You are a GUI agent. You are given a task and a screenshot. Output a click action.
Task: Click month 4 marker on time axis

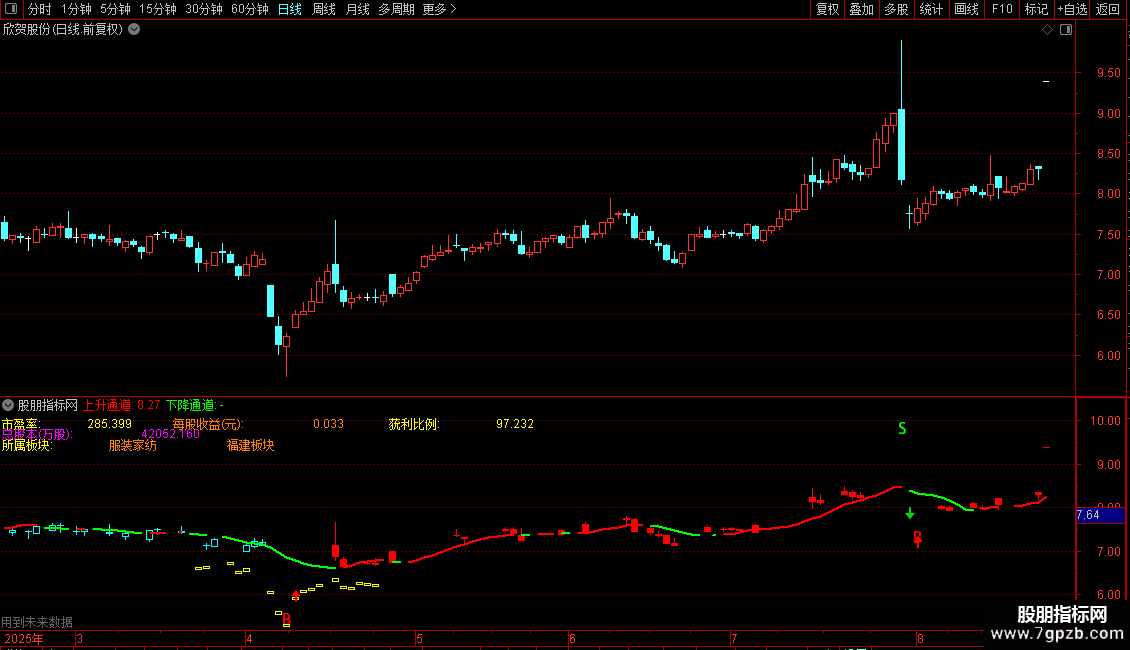tap(249, 638)
